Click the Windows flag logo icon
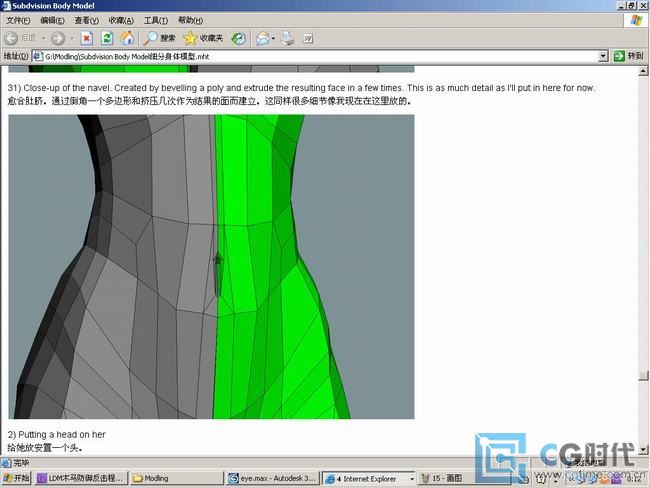Screen dimensions: 650x488 (636, 20)
